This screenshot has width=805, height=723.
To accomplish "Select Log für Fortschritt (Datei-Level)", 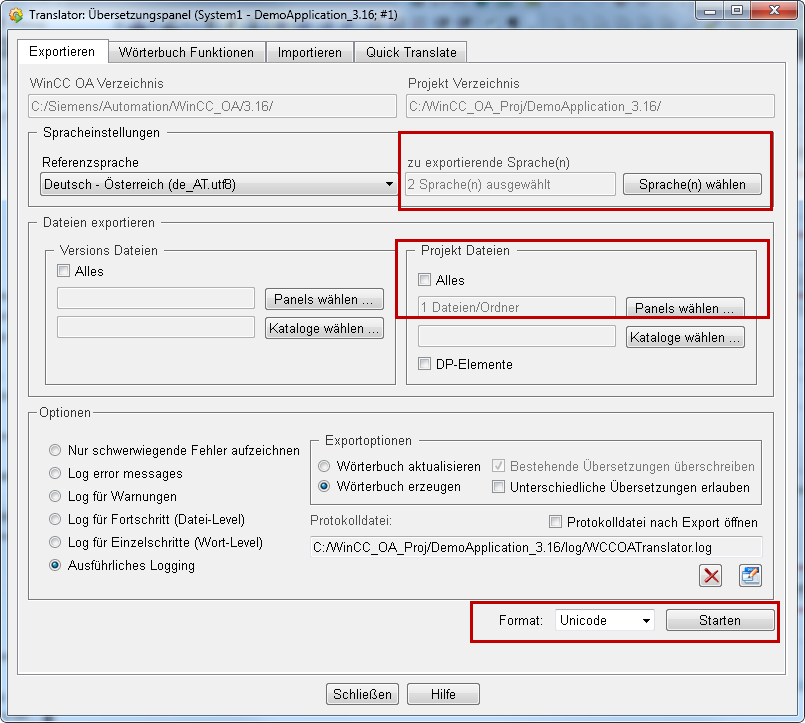I will (x=55, y=519).
